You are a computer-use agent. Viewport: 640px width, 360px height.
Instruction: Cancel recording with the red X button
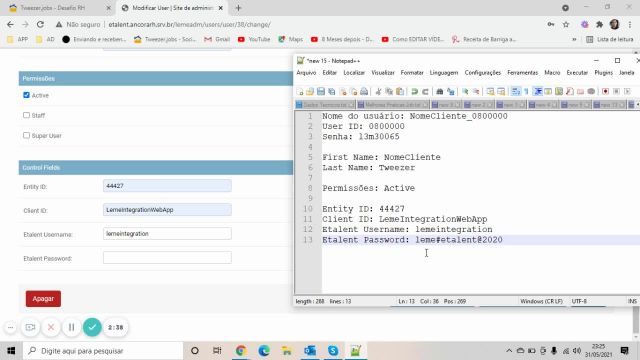click(51, 327)
